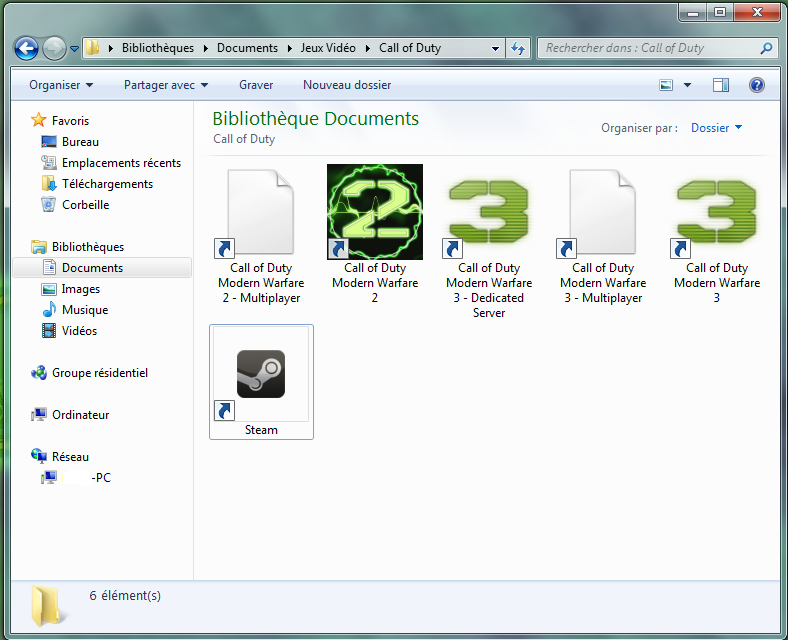
Task: Change view with the view icon button
Action: coord(666,85)
